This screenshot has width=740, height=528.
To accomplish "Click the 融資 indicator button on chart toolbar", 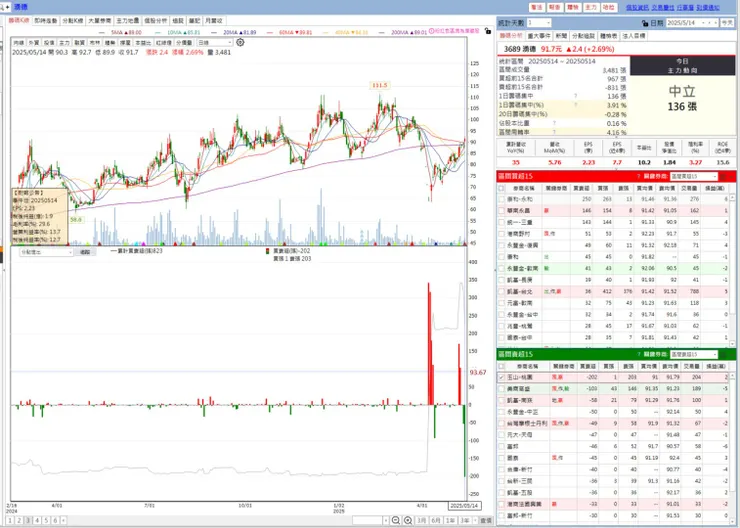I will (79, 42).
